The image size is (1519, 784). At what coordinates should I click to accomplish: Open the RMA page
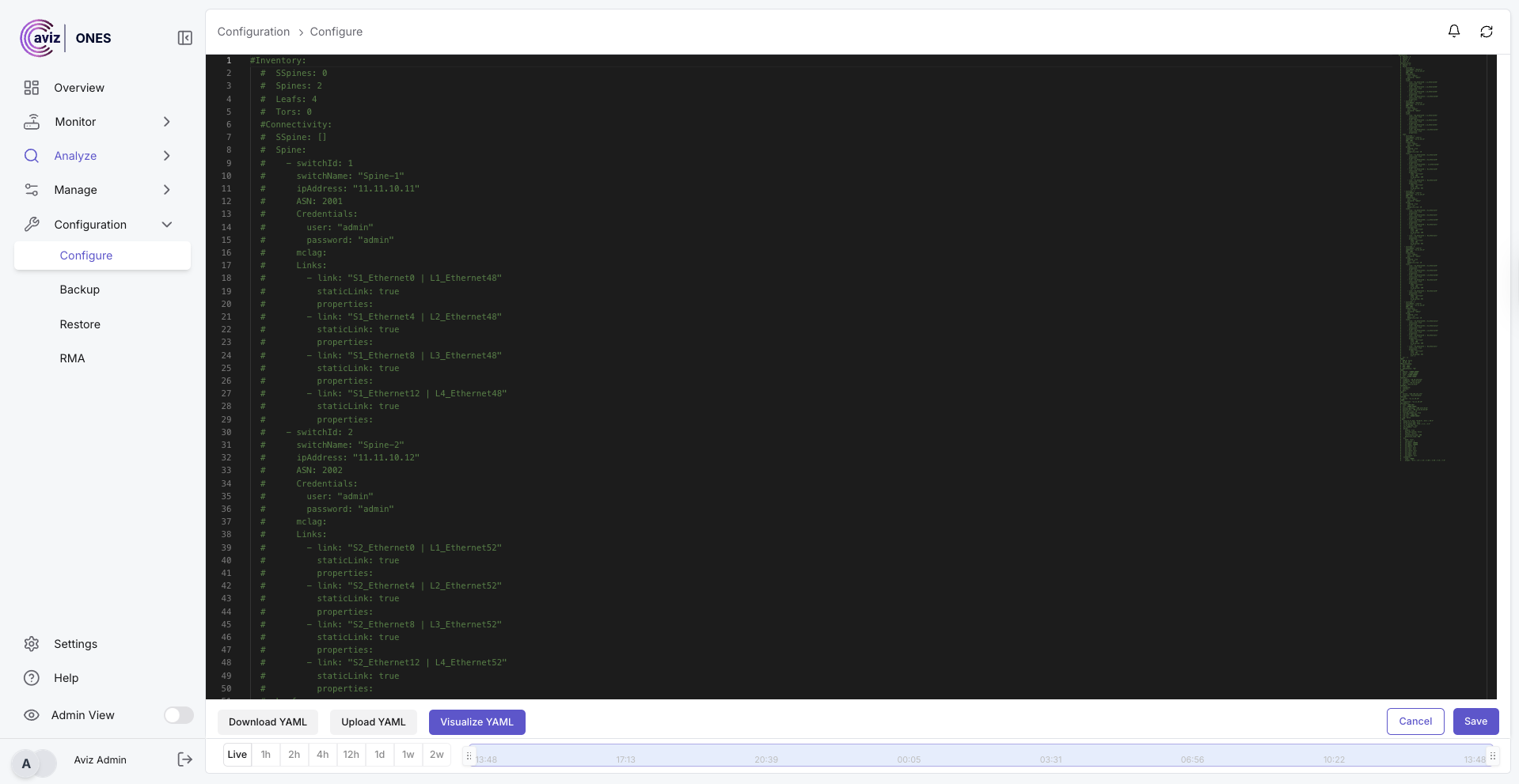[x=72, y=358]
